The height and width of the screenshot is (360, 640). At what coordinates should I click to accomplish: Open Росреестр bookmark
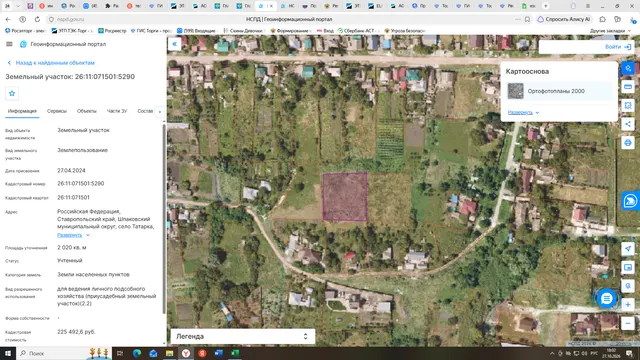[x=112, y=31]
